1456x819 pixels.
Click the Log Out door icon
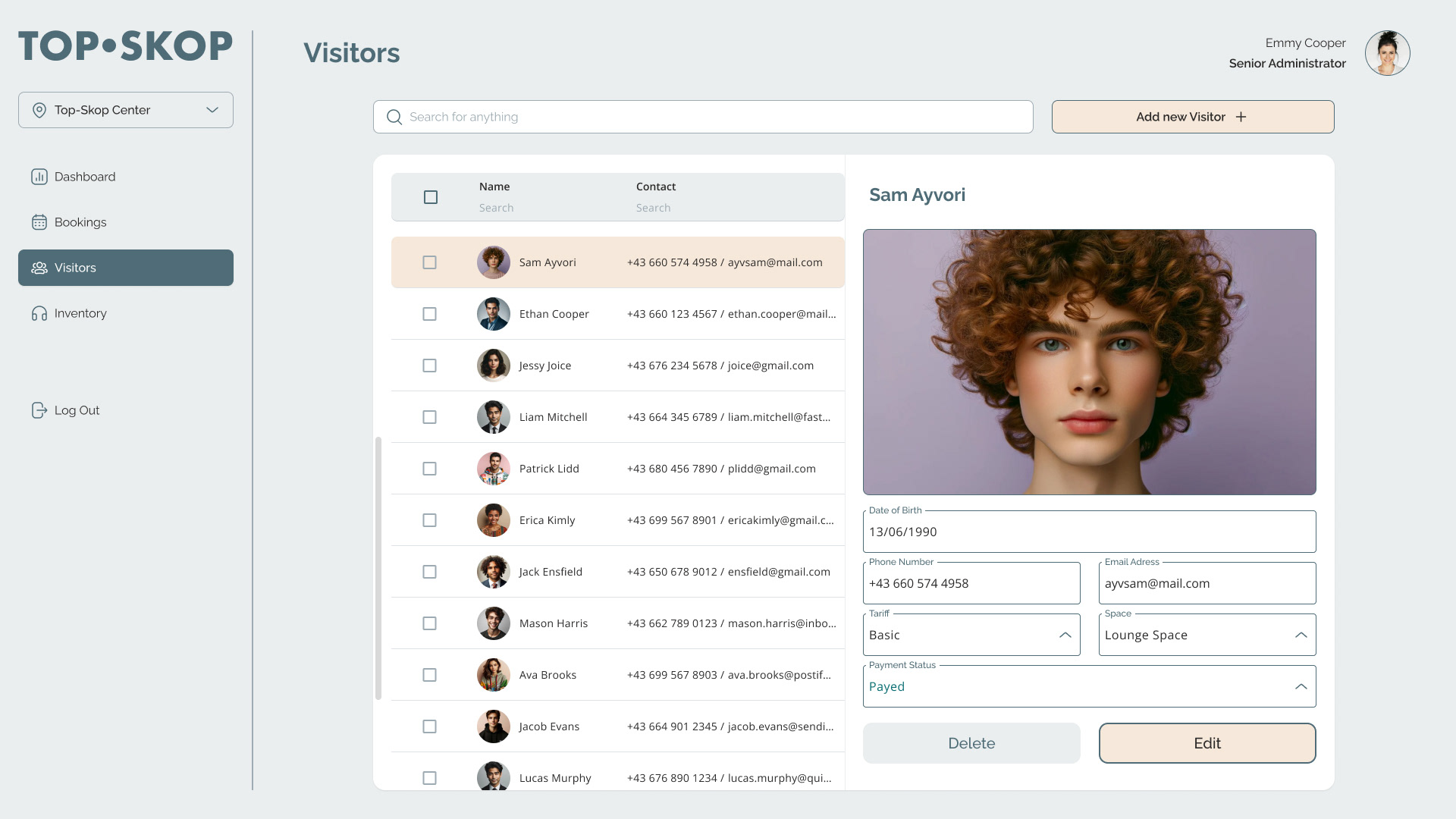pos(39,410)
